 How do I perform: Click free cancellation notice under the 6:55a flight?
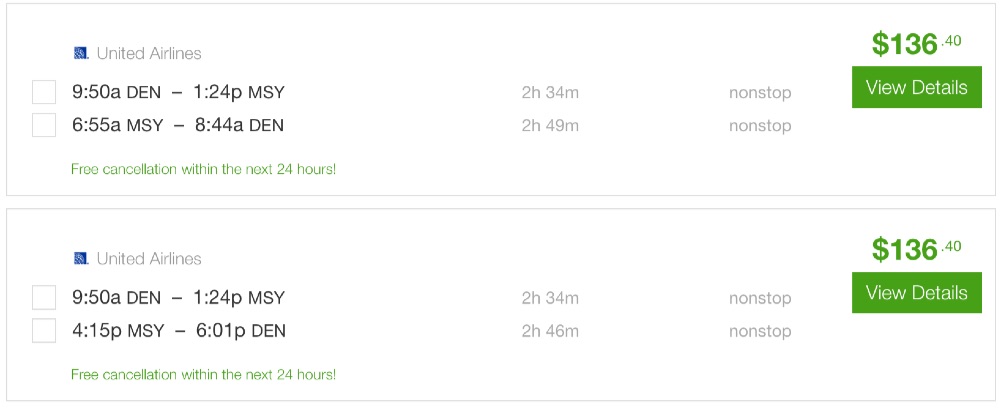[x=203, y=169]
